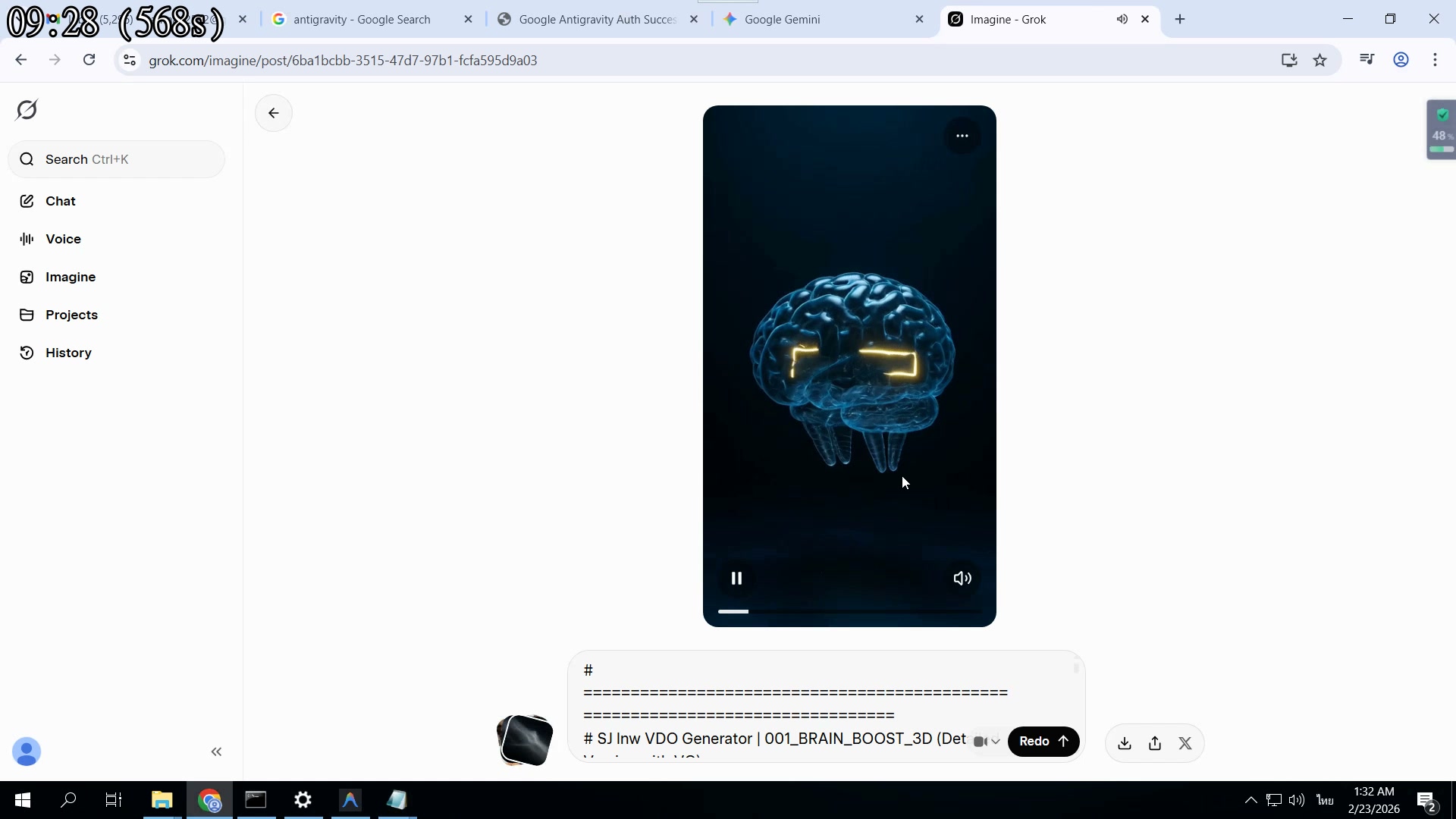Select the reference image thumbnail beside the prompt
The width and height of the screenshot is (1456, 819).
524,740
